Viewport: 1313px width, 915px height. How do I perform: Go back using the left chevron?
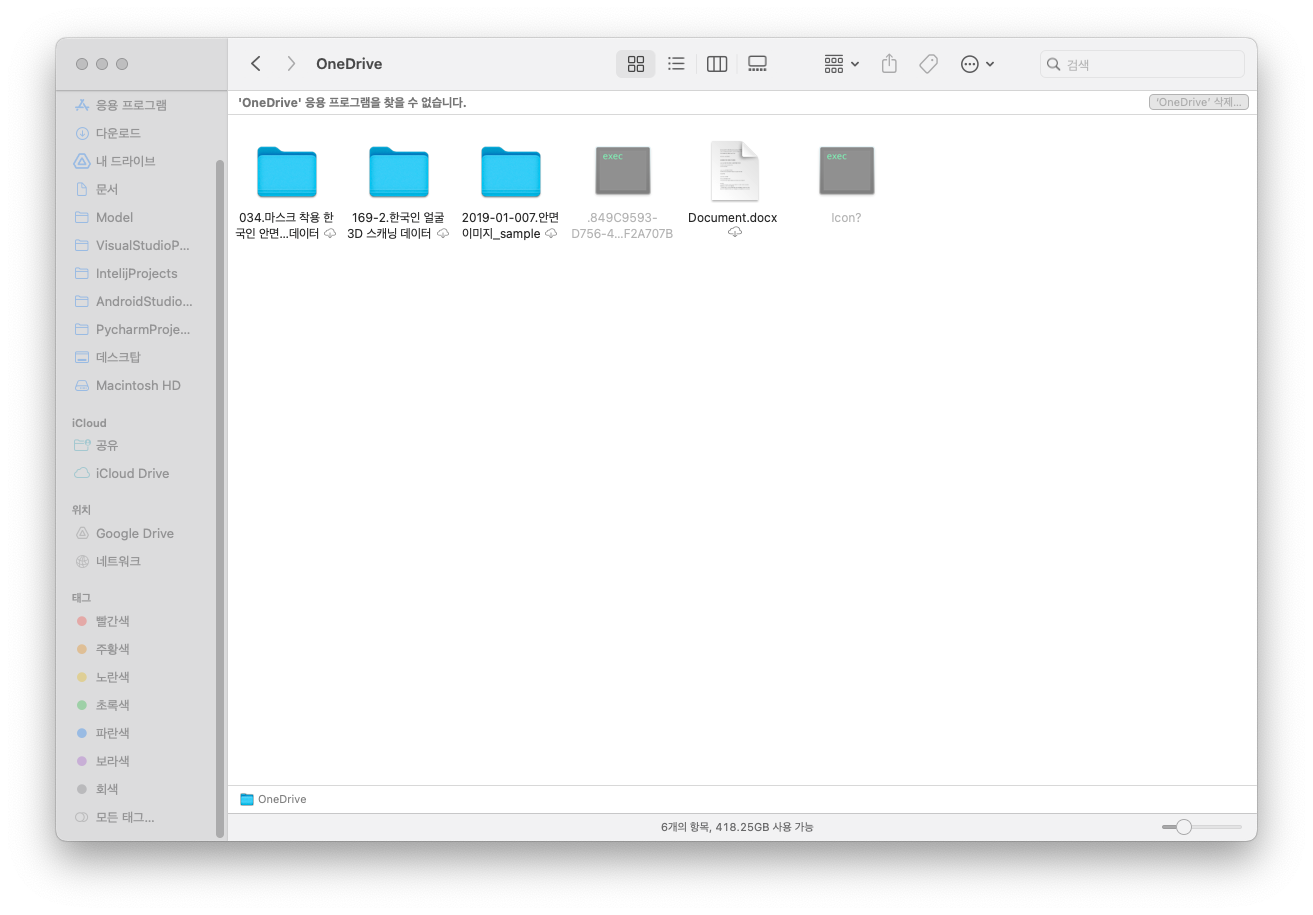[256, 64]
